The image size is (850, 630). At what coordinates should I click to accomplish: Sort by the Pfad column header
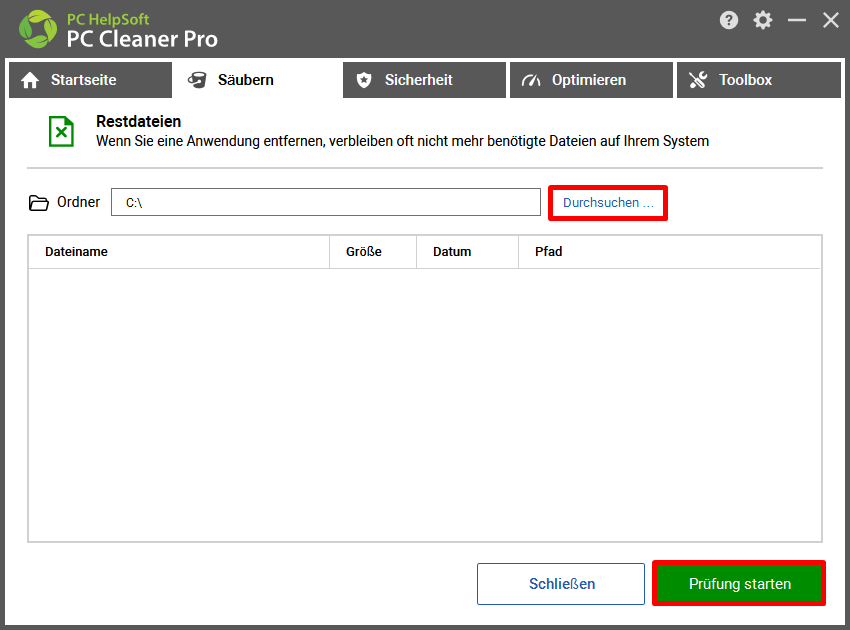(669, 252)
